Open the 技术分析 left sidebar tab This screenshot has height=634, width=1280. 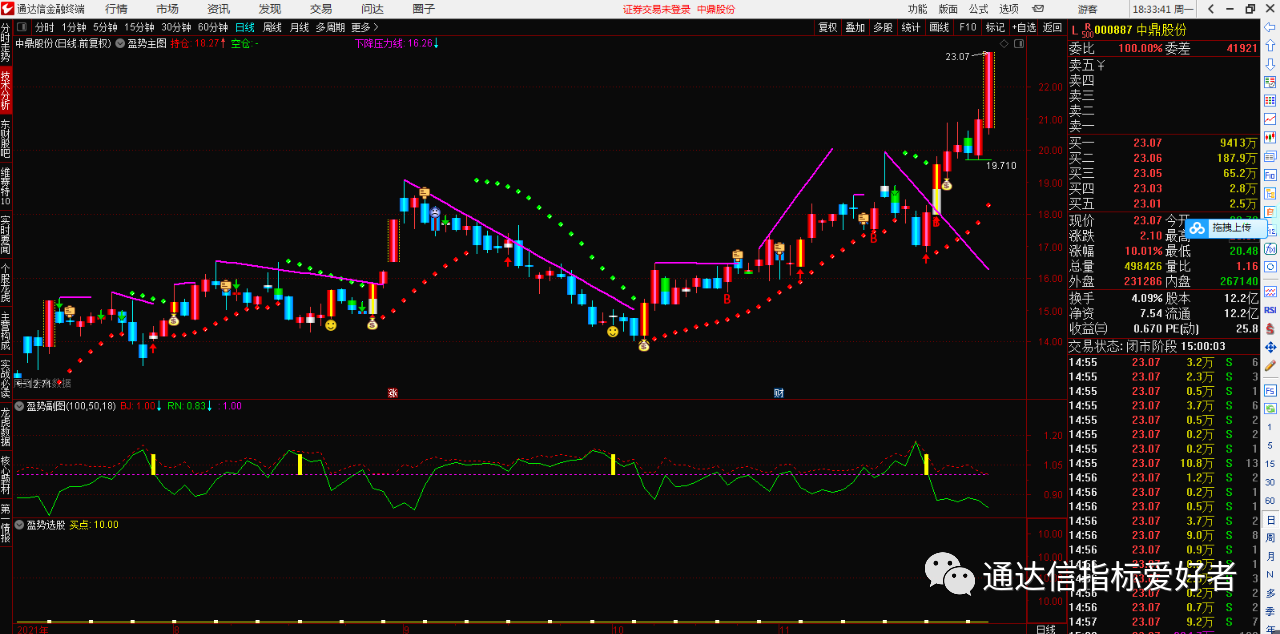[x=6, y=91]
